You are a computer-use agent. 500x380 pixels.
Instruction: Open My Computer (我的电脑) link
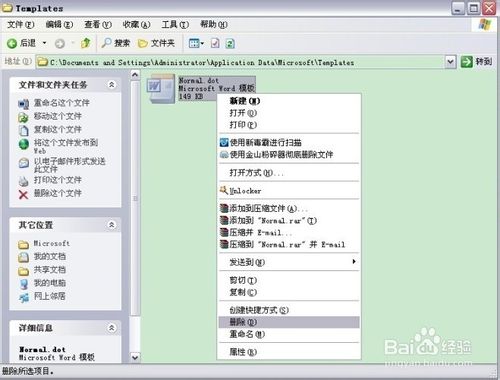point(50,283)
